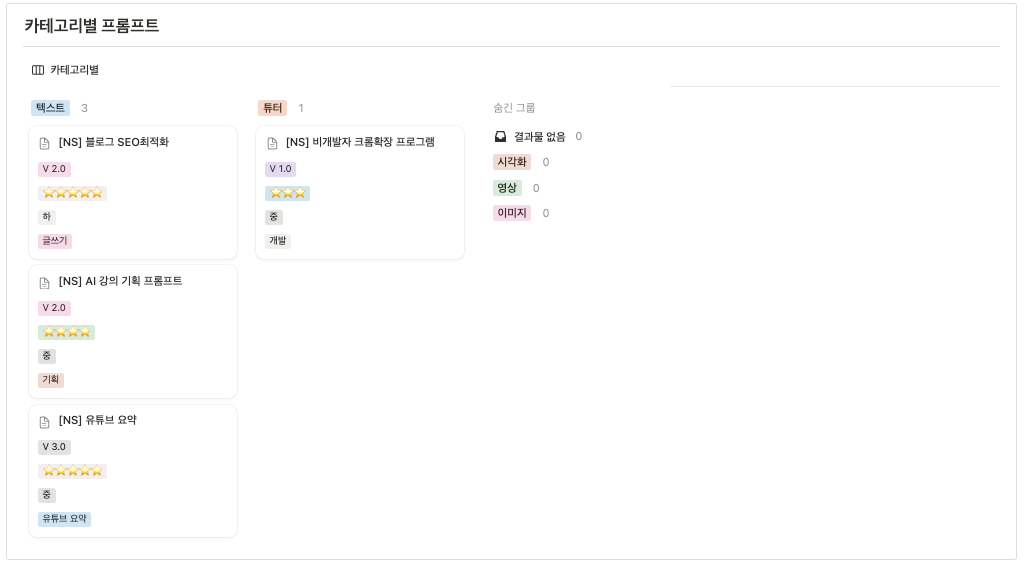The height and width of the screenshot is (565, 1030).
Task: Open the 튜터 group header tag
Action: pyautogui.click(x=273, y=108)
